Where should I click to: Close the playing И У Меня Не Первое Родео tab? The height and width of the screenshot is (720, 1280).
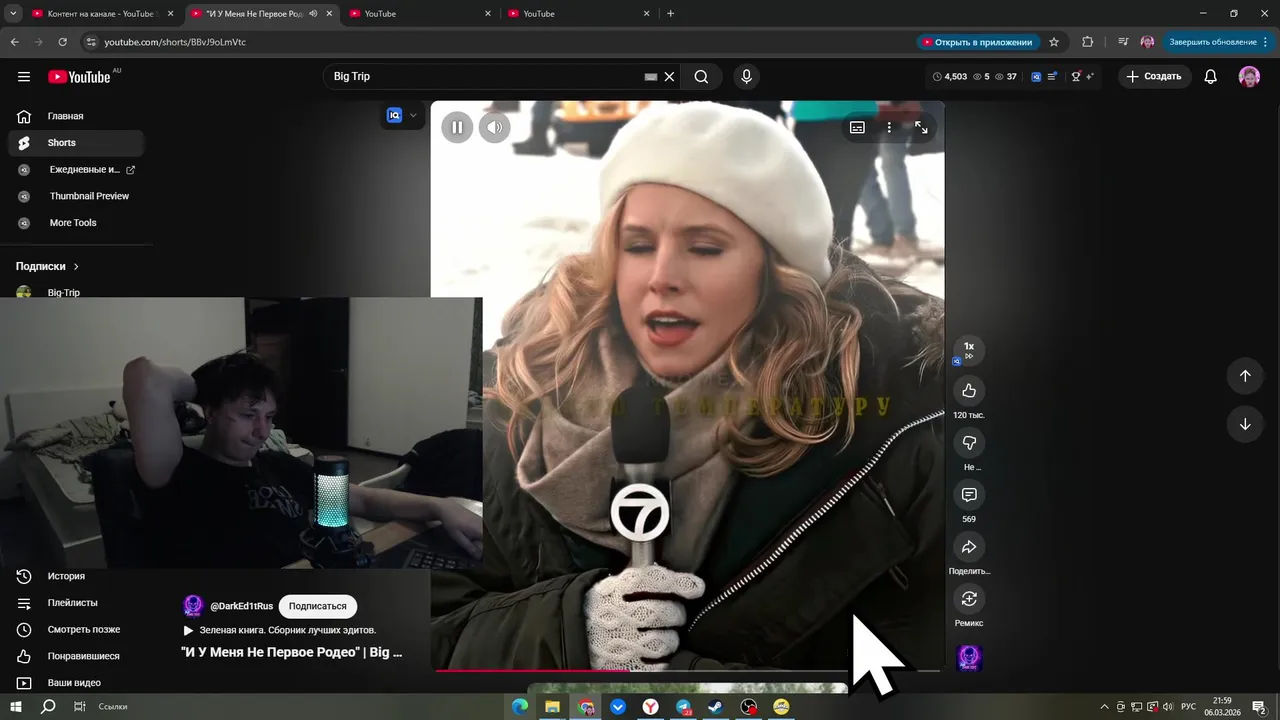pyautogui.click(x=329, y=14)
